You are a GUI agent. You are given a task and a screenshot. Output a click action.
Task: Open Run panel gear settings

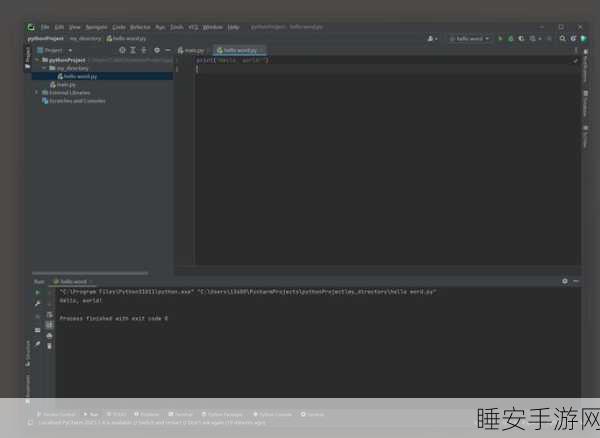click(x=565, y=281)
